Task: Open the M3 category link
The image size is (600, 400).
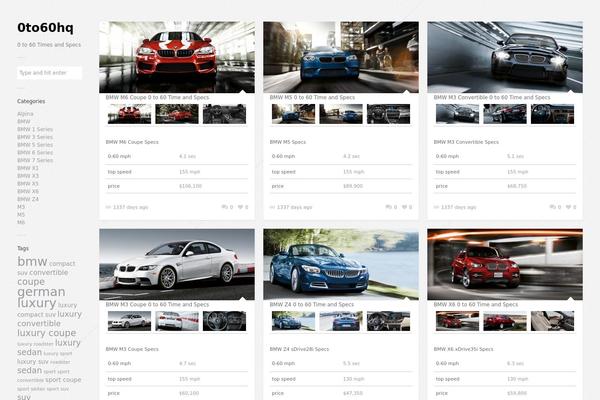Action: coord(21,207)
